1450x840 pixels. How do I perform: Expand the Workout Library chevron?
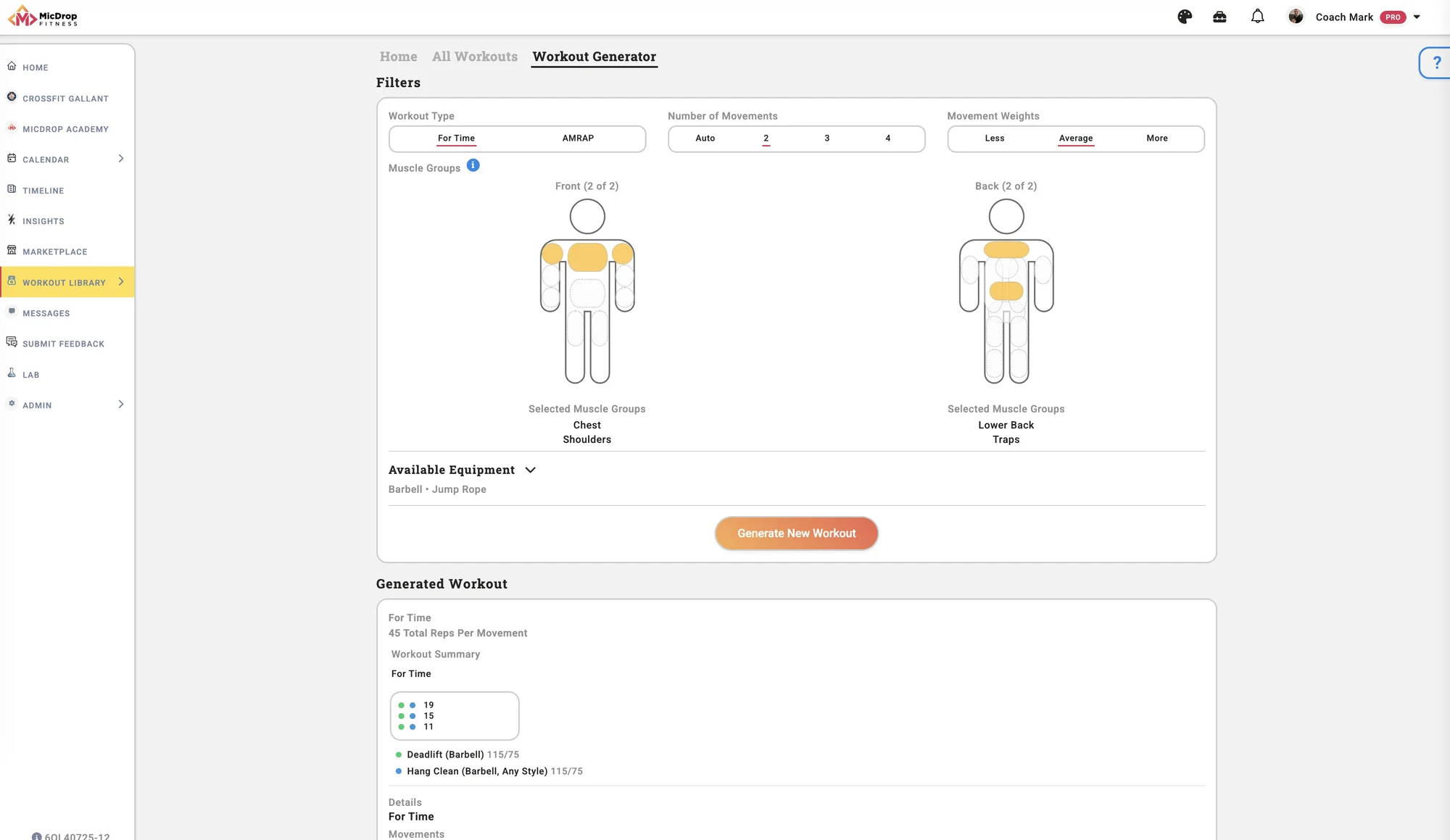(x=121, y=281)
